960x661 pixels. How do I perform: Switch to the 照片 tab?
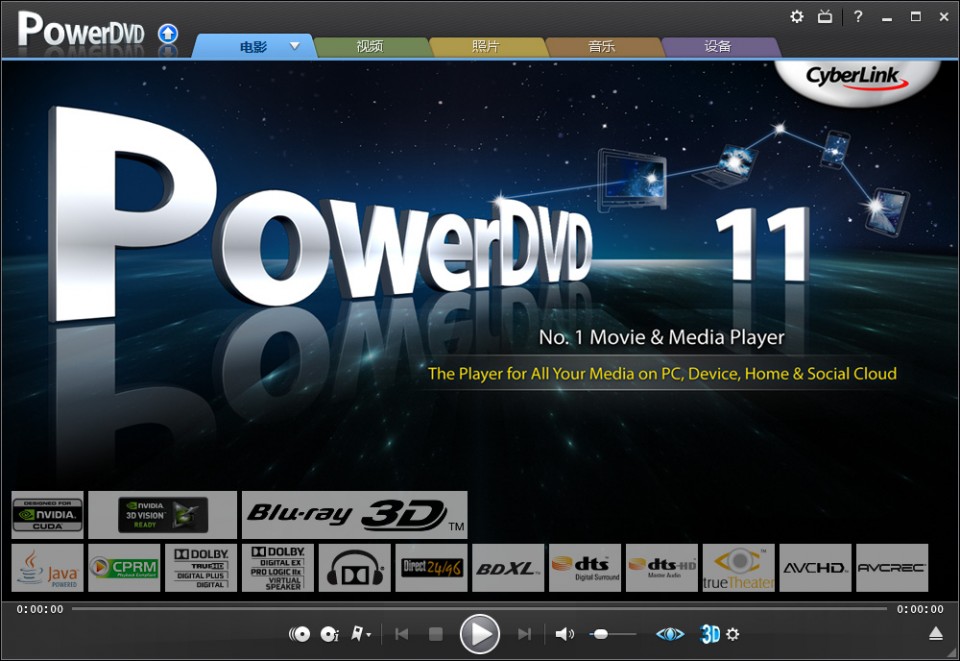[486, 45]
